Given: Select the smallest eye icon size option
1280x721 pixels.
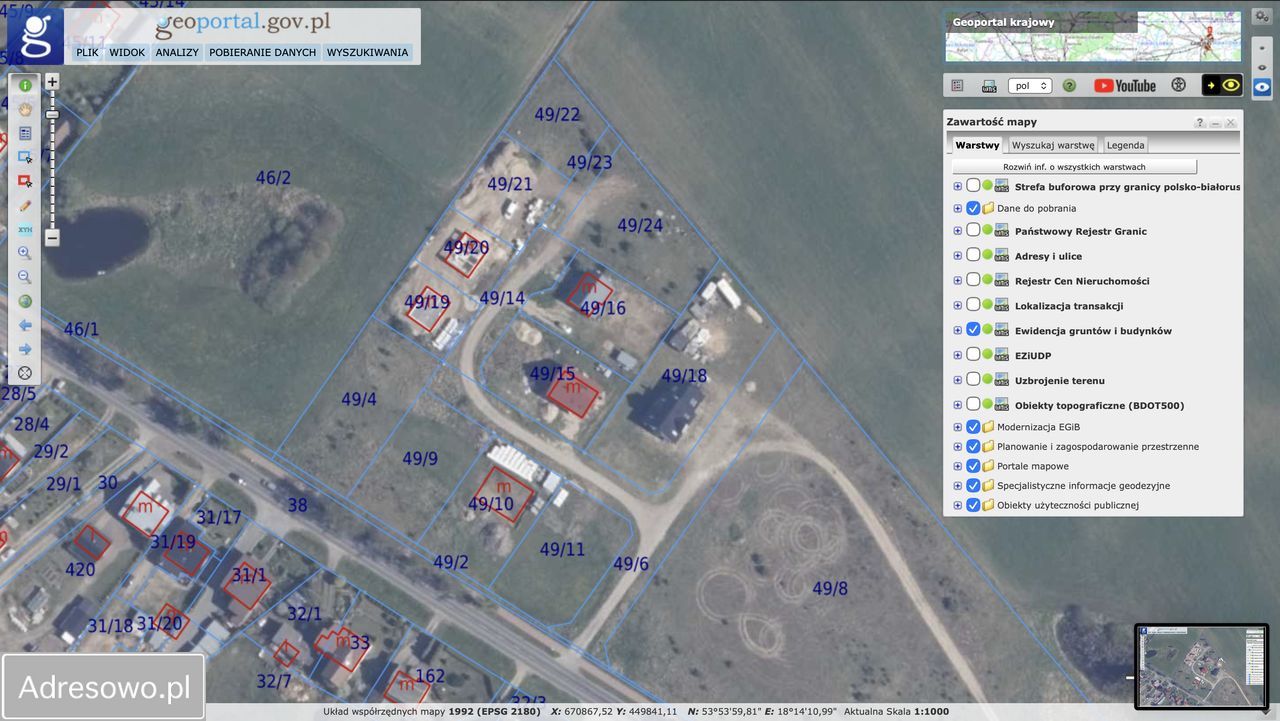Looking at the screenshot, I should coord(1262,46).
